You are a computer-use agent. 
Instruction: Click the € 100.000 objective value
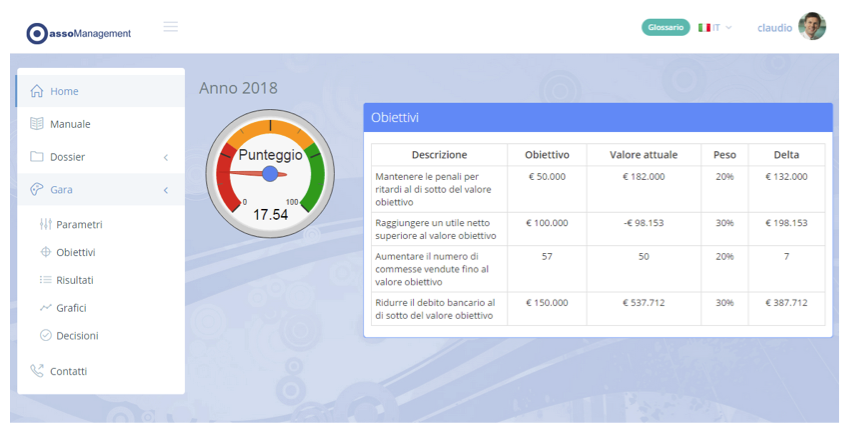547,223
